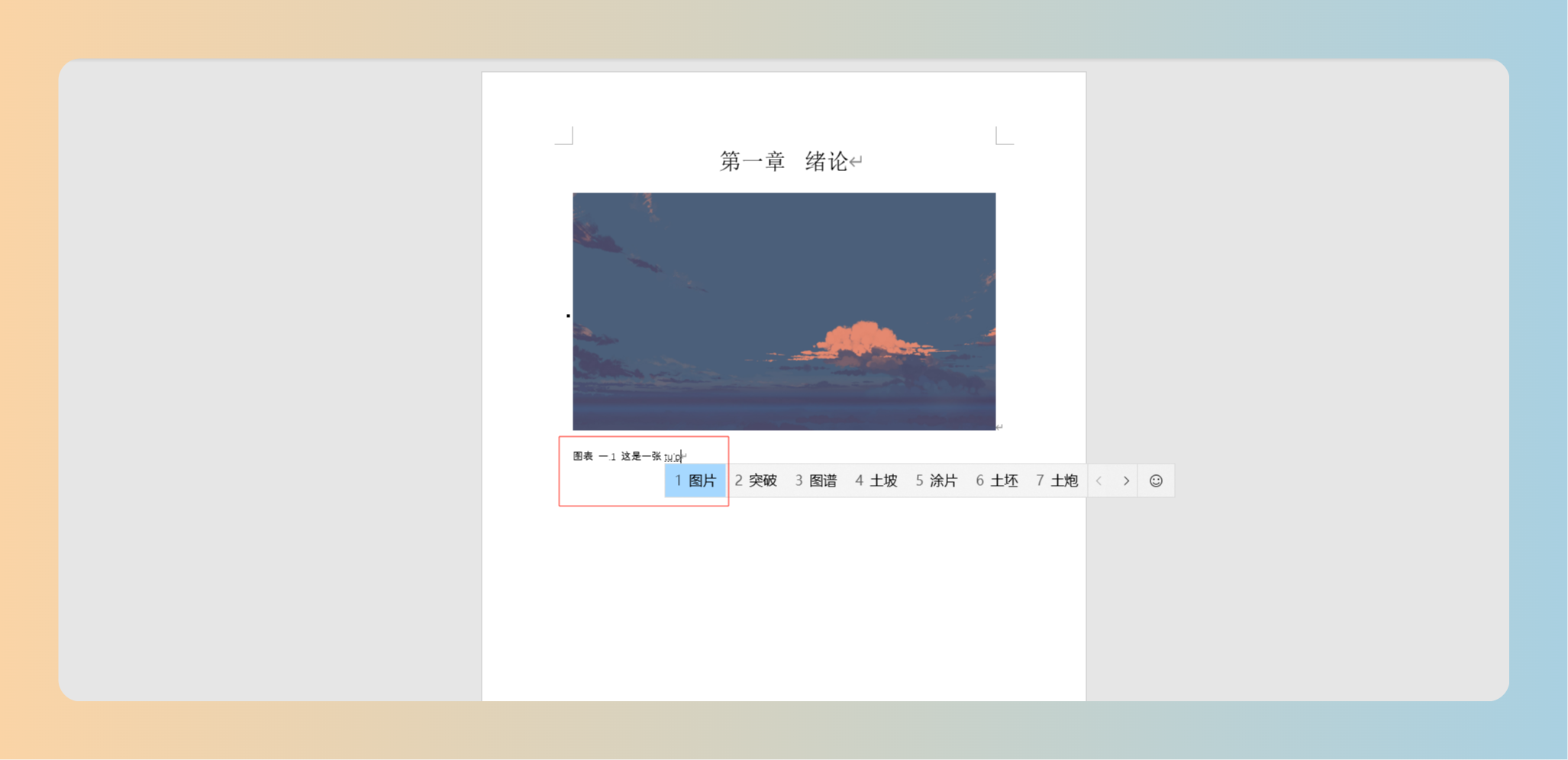Choose the candidate 突破
The image size is (1568, 760).
(756, 480)
